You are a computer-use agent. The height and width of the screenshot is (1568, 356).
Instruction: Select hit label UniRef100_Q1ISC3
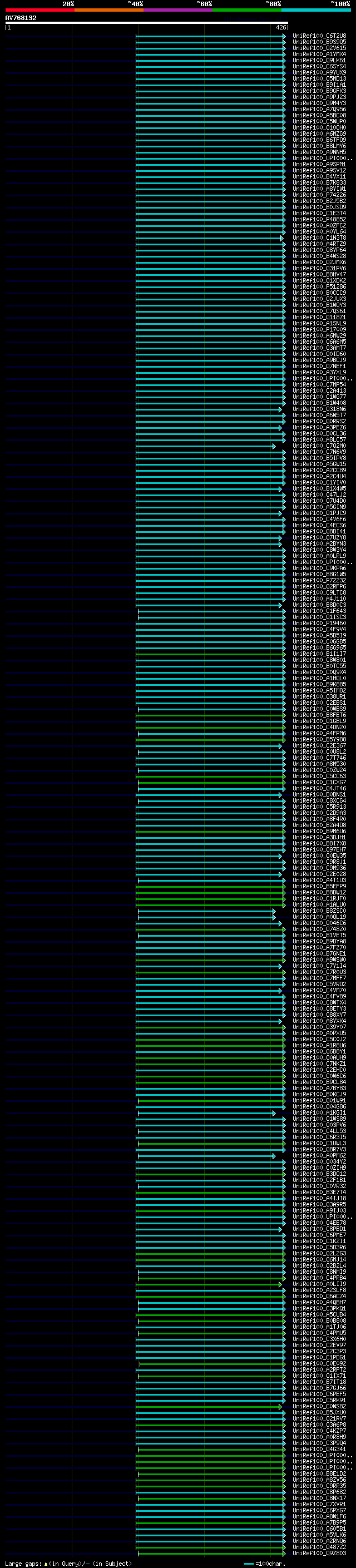319,617
